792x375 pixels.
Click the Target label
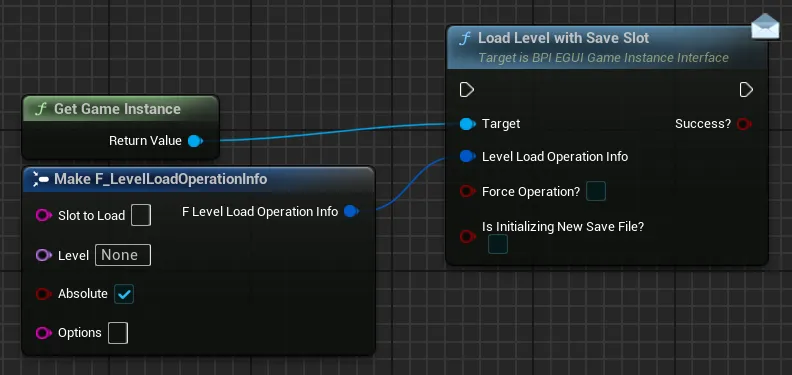pos(501,124)
